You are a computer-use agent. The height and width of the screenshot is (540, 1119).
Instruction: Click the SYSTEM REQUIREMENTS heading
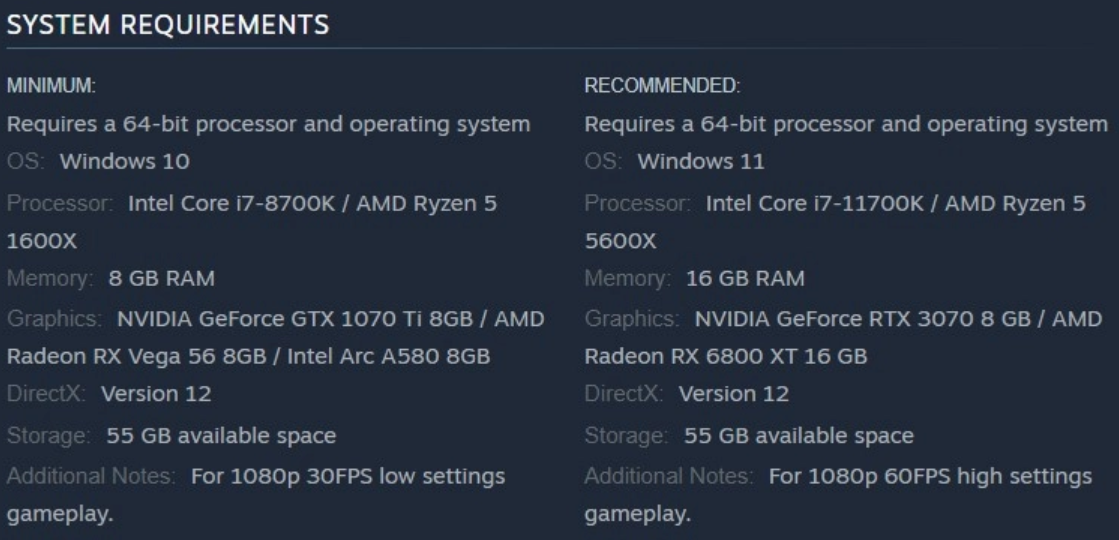[x=168, y=25]
